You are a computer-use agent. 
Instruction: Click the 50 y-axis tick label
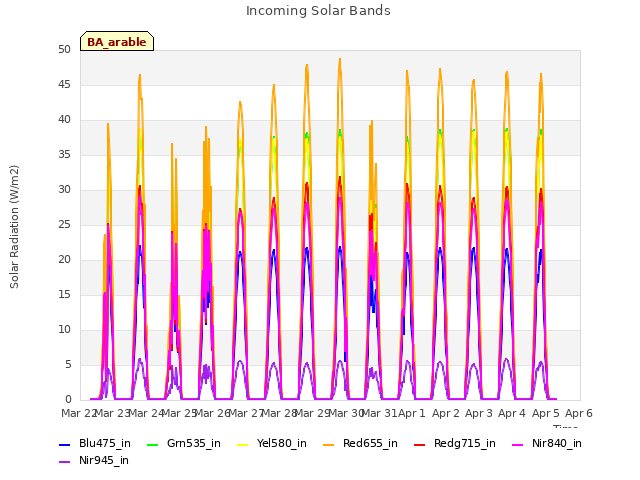64,49
